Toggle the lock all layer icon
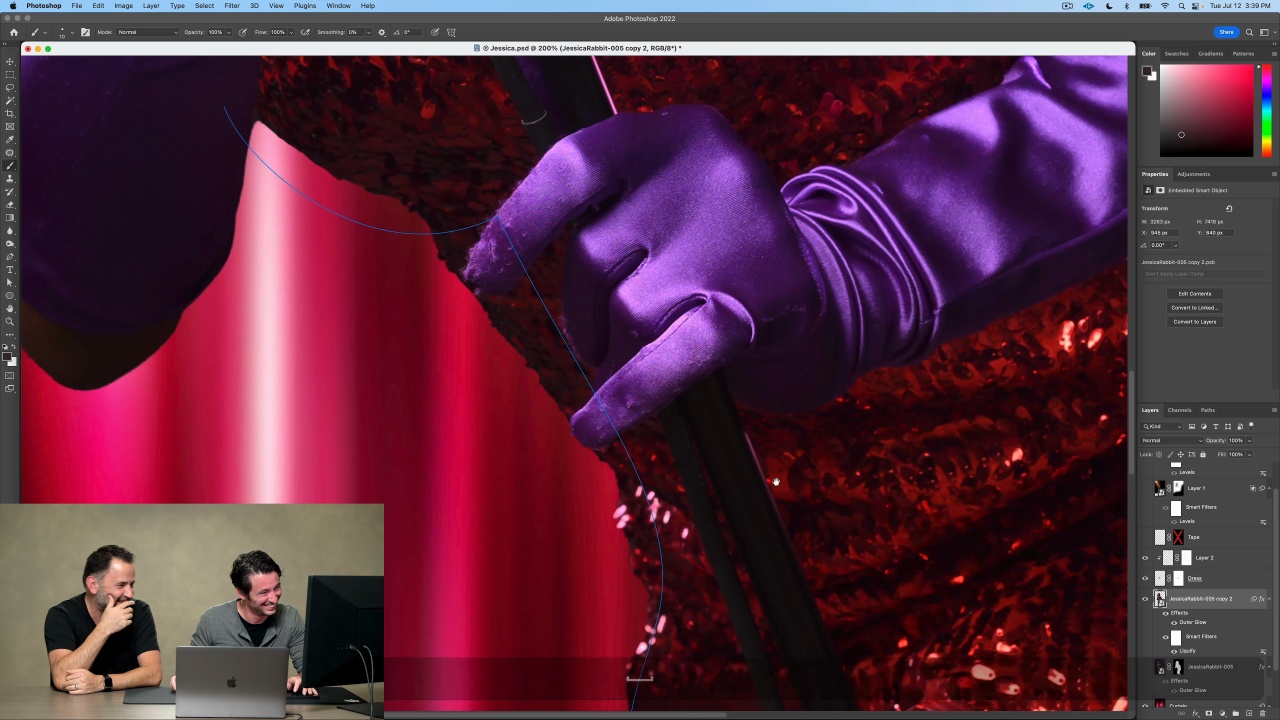The height and width of the screenshot is (720, 1280). [x=1203, y=455]
